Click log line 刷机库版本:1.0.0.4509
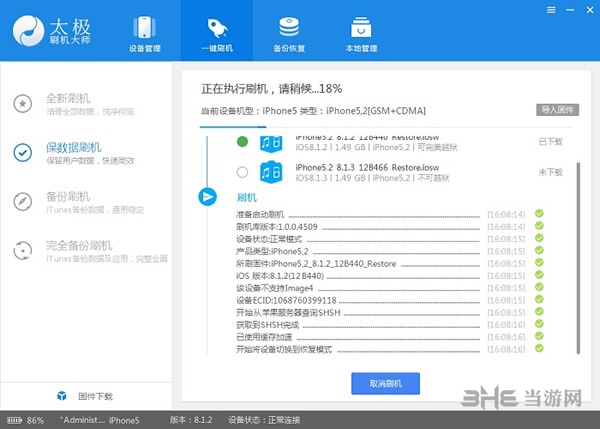The width and height of the screenshot is (600, 429). click(x=277, y=227)
